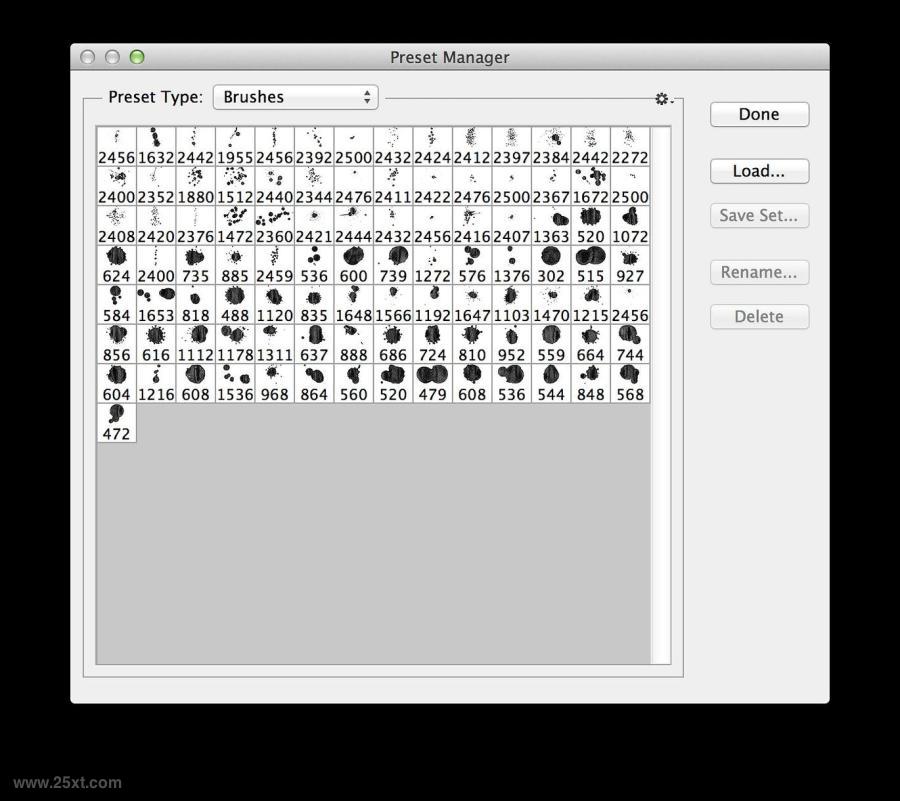Viewport: 900px width, 801px height.
Task: Open the Preset Type dropdown showing Brushes
Action: pyautogui.click(x=296, y=97)
